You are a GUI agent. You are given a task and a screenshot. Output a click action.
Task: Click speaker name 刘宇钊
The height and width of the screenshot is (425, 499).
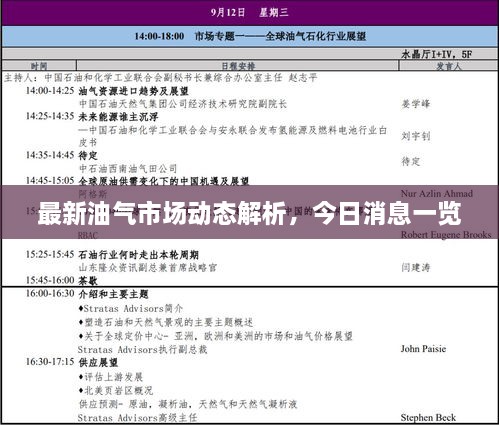point(416,136)
